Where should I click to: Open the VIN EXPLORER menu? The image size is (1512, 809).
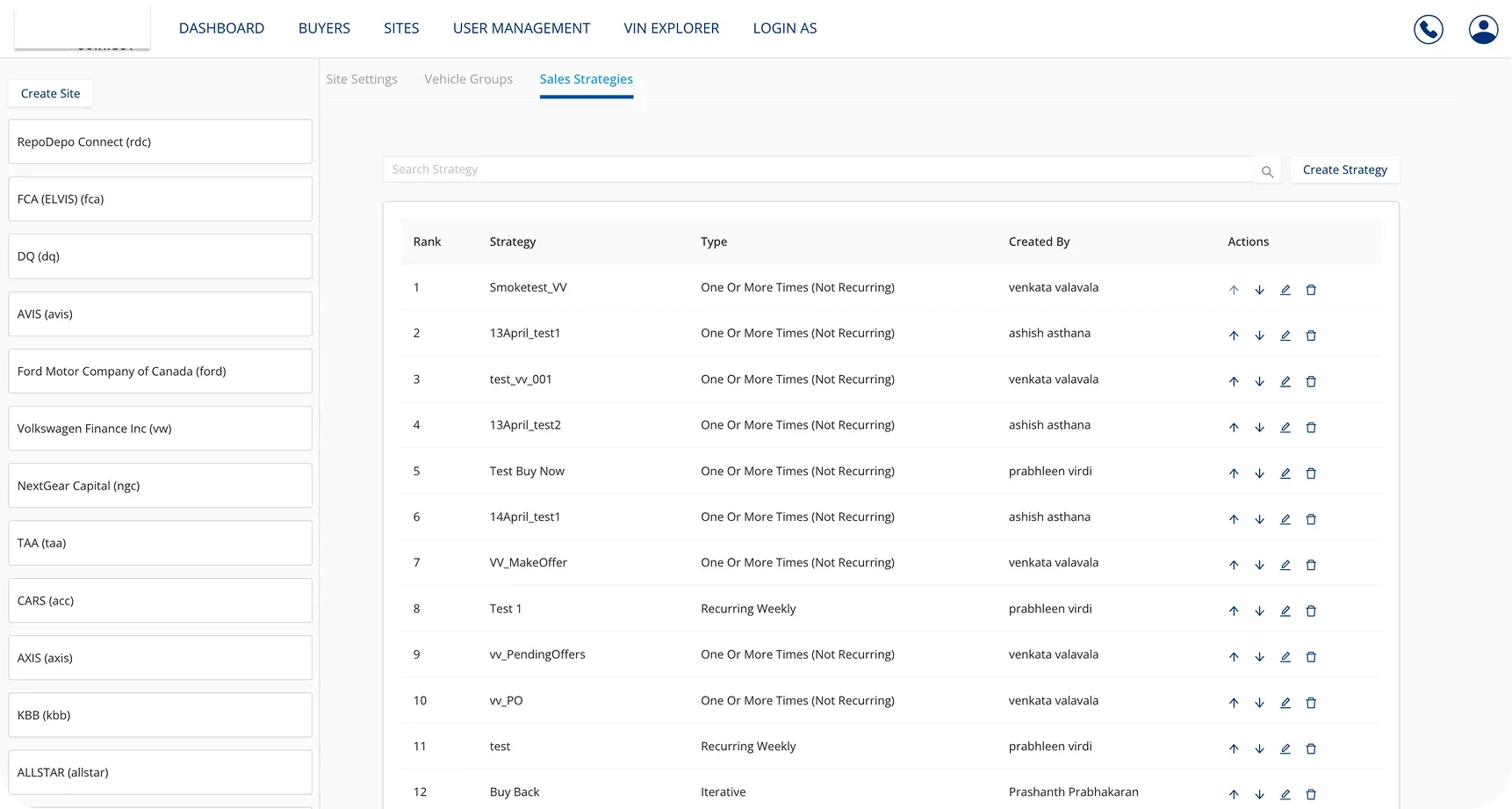coord(671,28)
